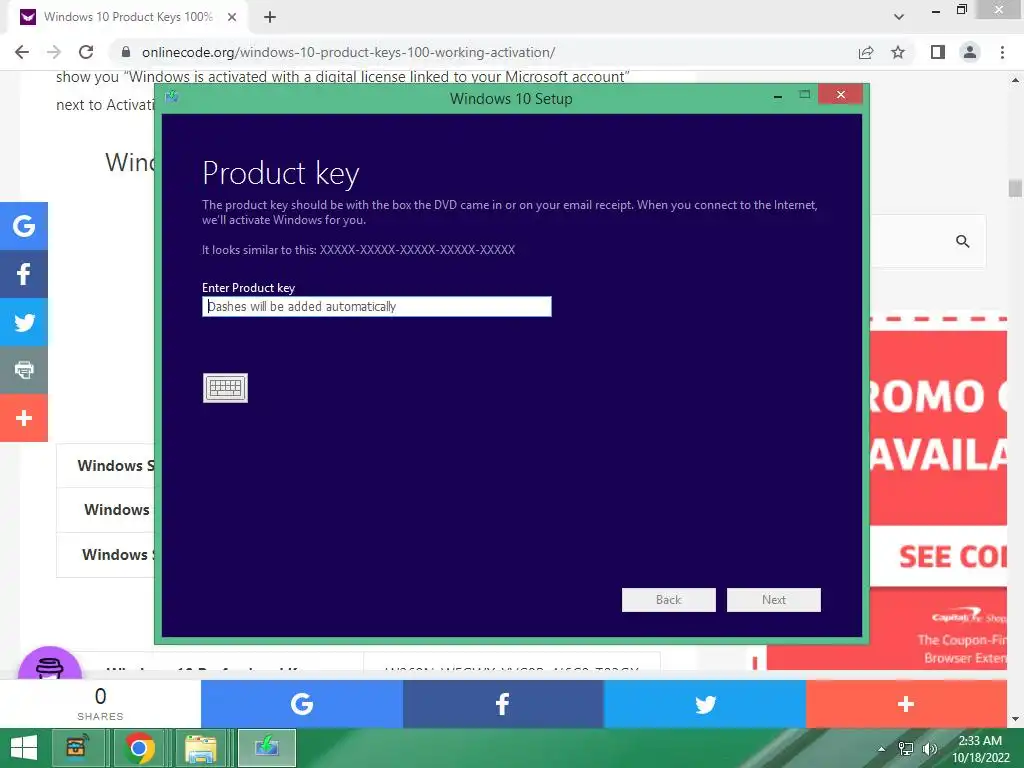The width and height of the screenshot is (1024, 768).
Task: Reload the Chrome page
Action: 86,52
